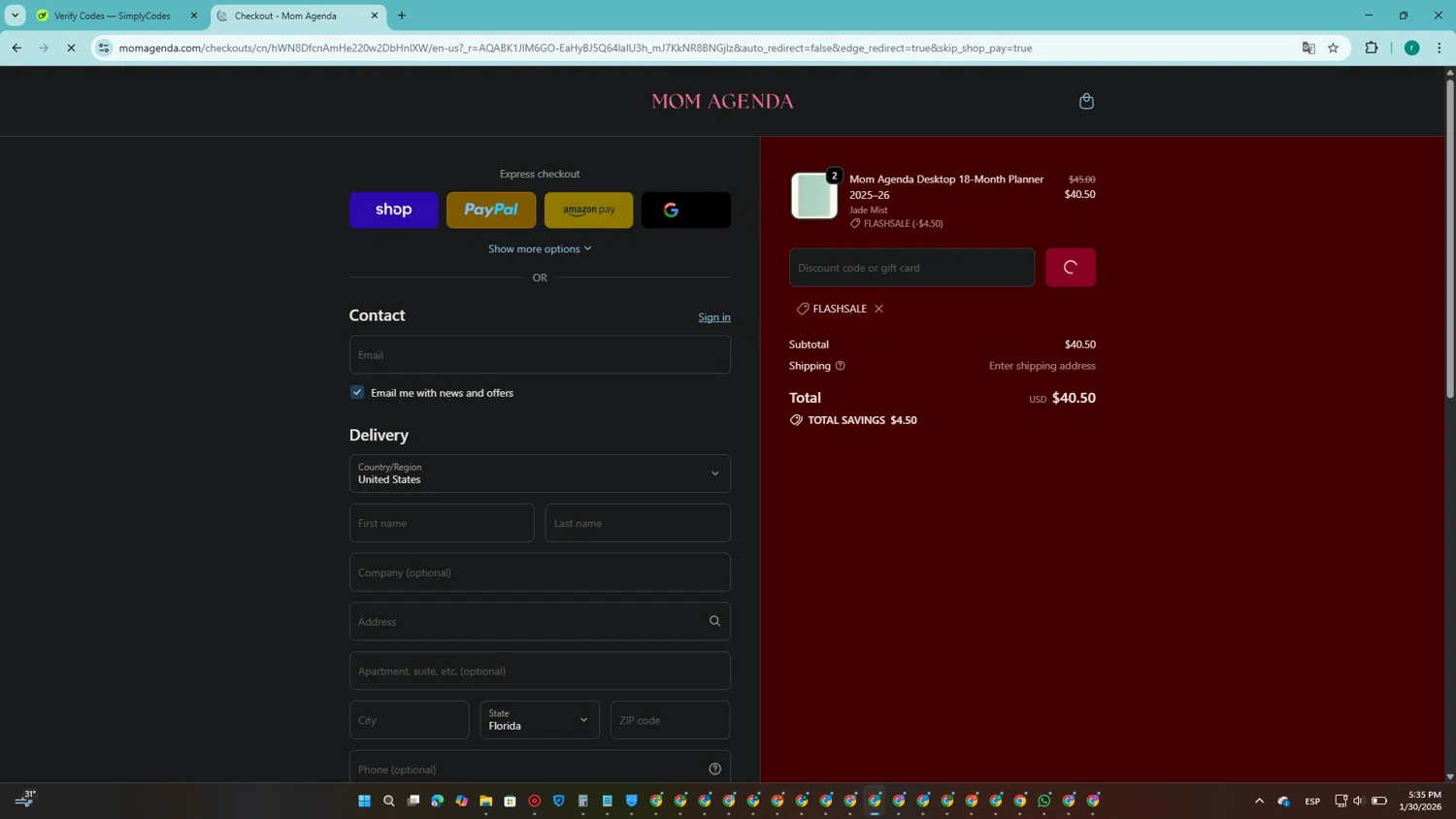Focus the City field

[410, 720]
